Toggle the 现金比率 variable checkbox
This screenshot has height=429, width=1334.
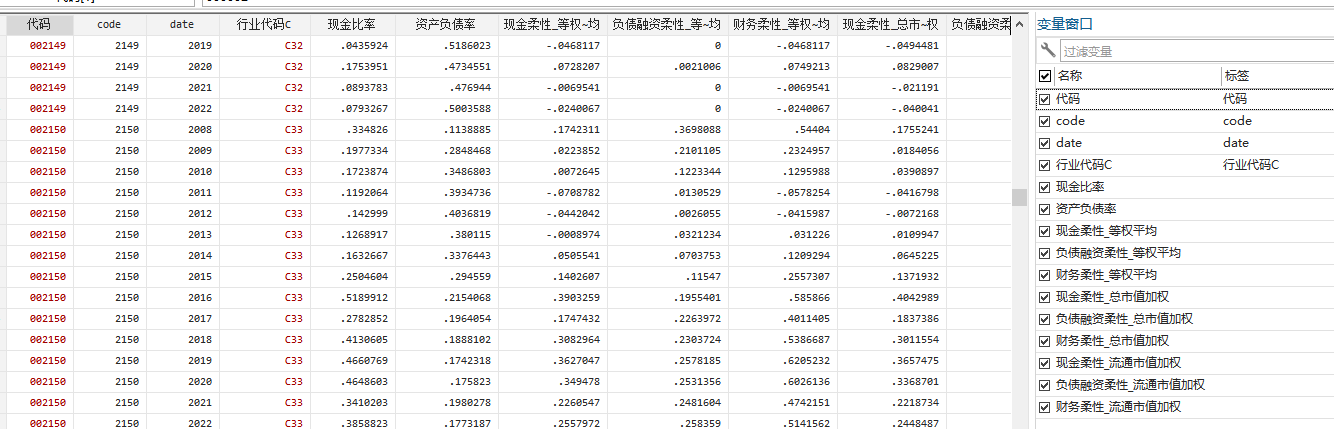[1045, 187]
